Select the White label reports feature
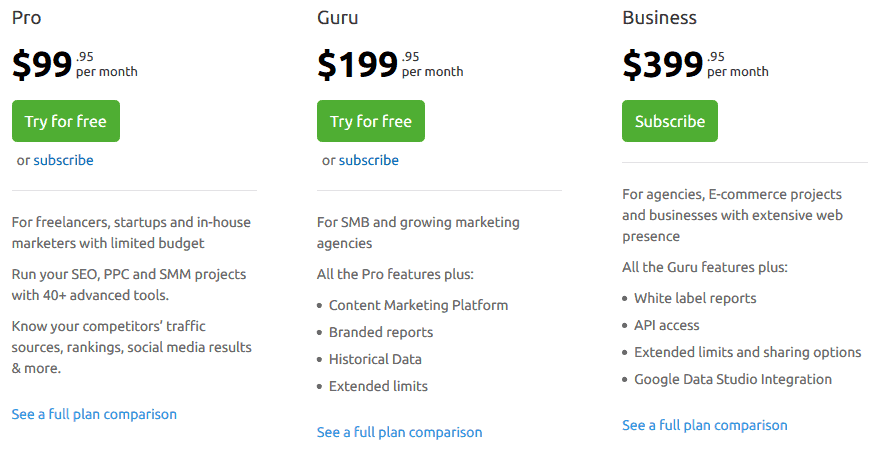Screen dimensions: 876x454 point(695,298)
